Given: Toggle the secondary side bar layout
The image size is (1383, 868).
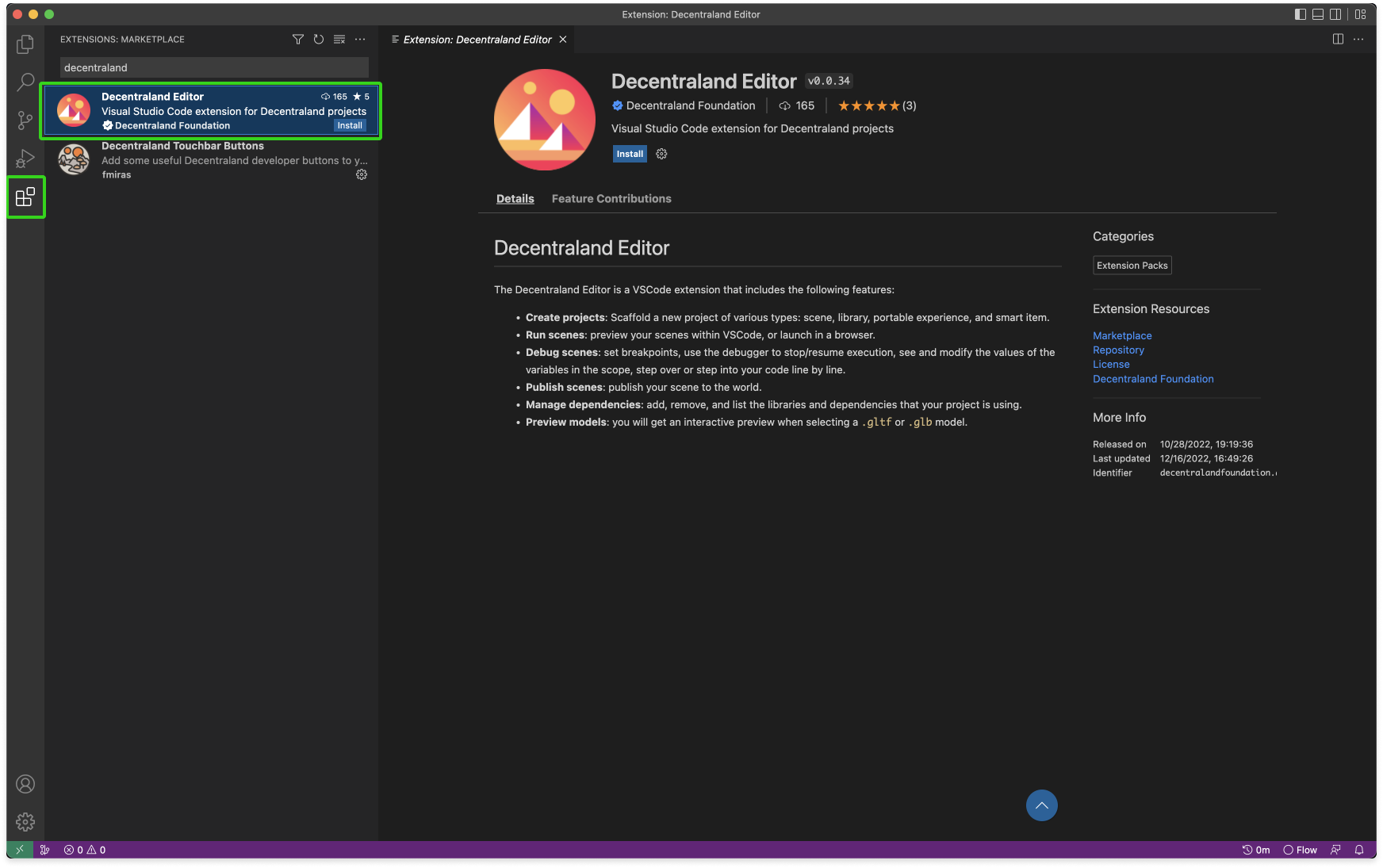Looking at the screenshot, I should coord(1335,14).
